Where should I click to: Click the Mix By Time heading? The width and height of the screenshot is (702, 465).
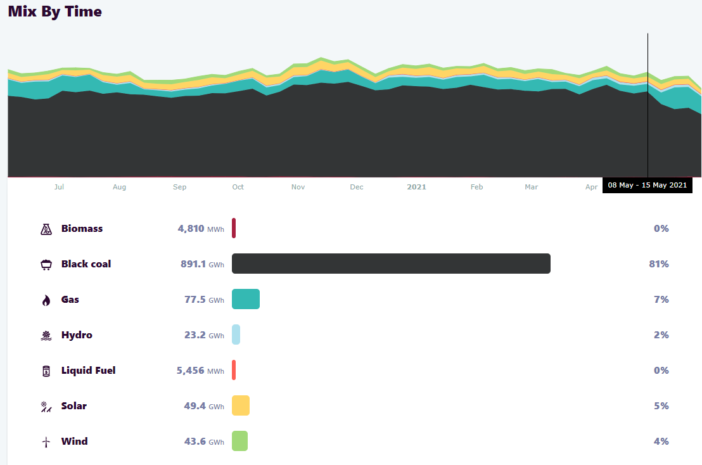pos(55,12)
